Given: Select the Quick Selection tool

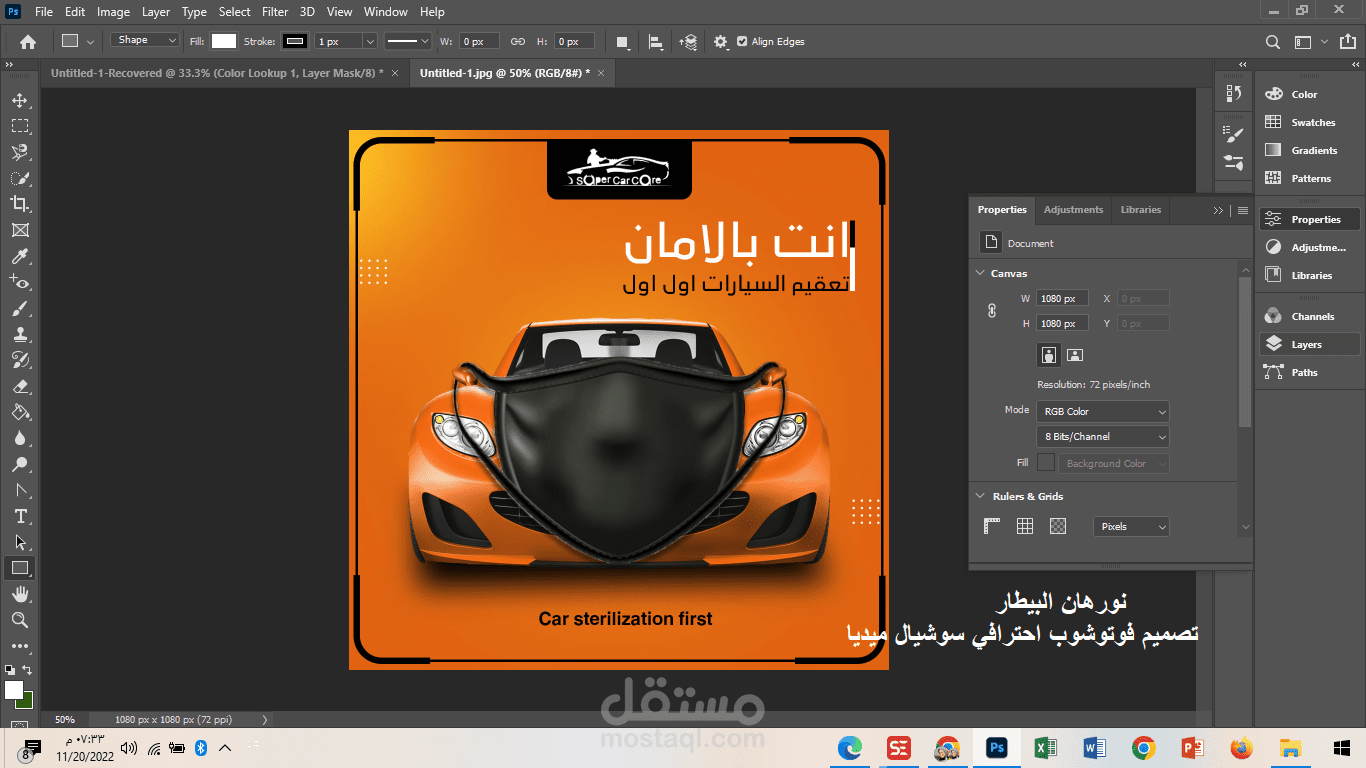Looking at the screenshot, I should click(x=19, y=178).
